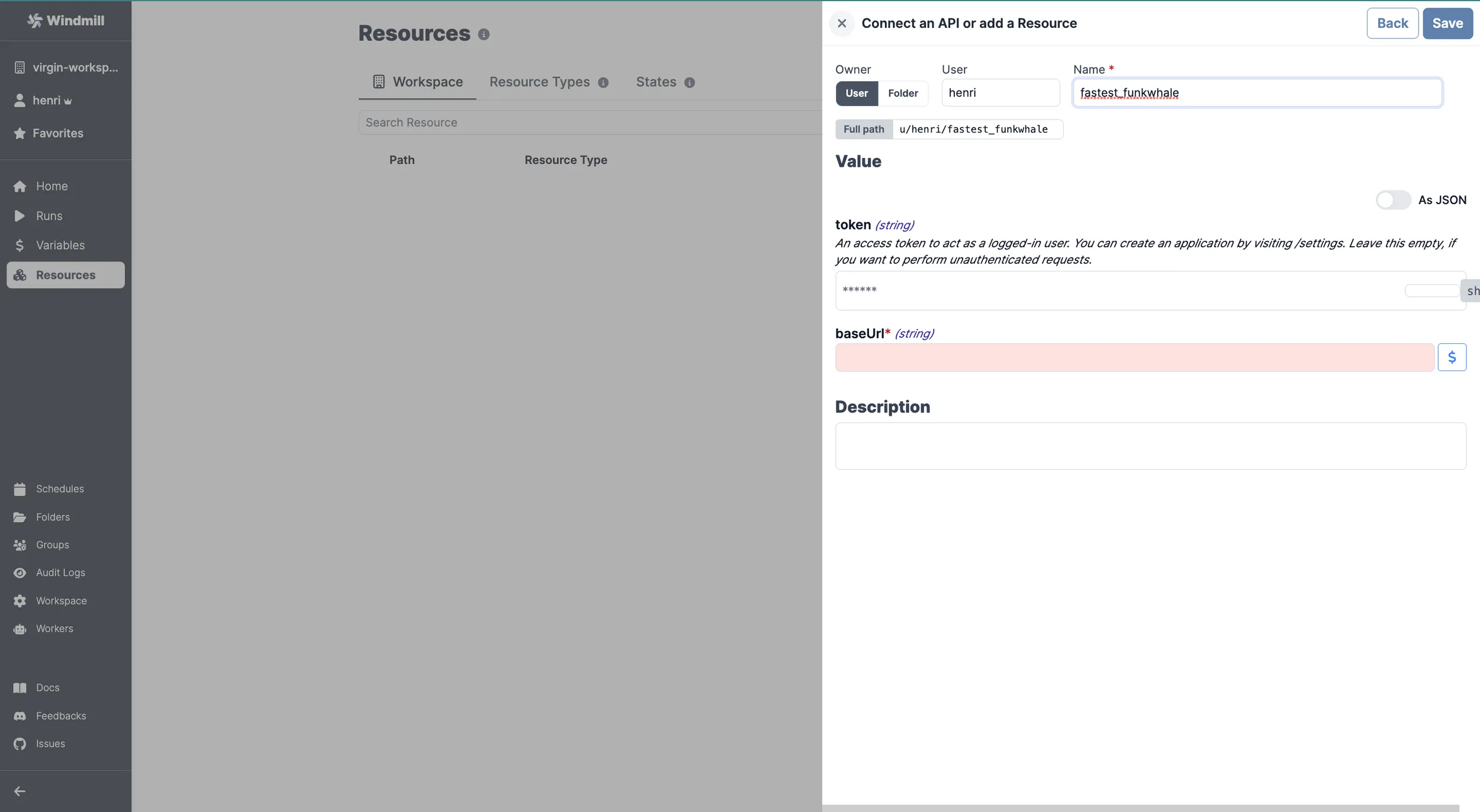Go Back from the resource form
The height and width of the screenshot is (812, 1480).
[x=1391, y=23]
